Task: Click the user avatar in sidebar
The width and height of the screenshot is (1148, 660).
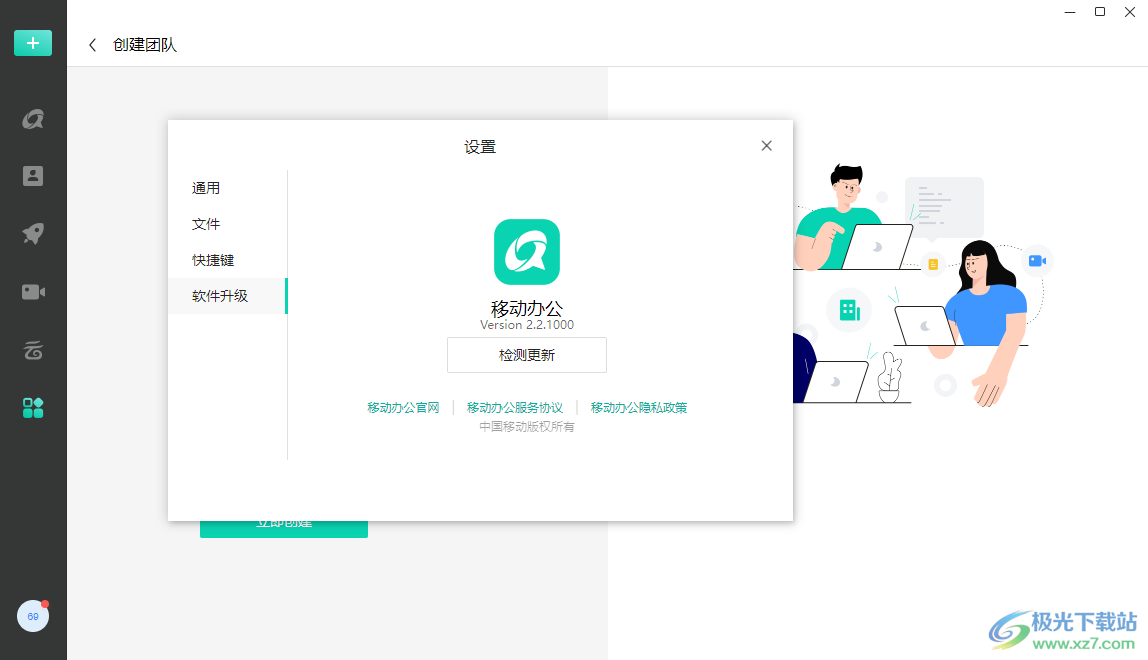Action: click(33, 616)
